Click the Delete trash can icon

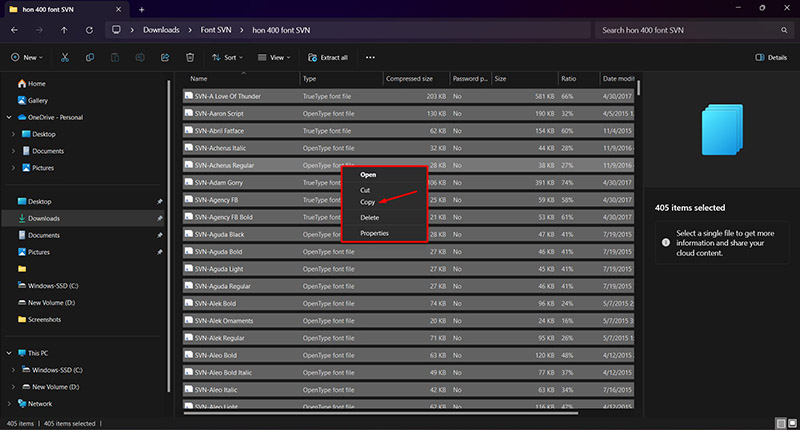point(190,58)
